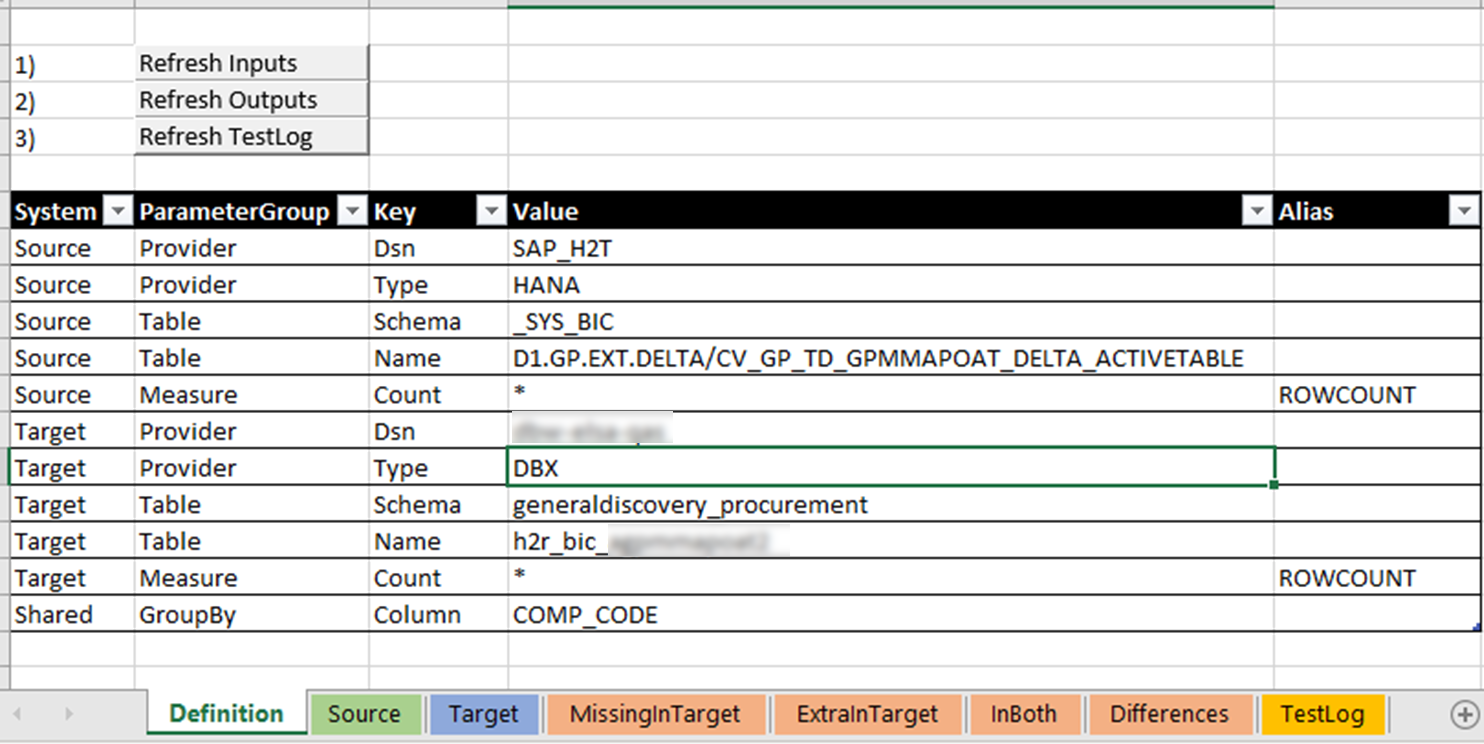Click the previous sheet navigation arrow

(17, 714)
